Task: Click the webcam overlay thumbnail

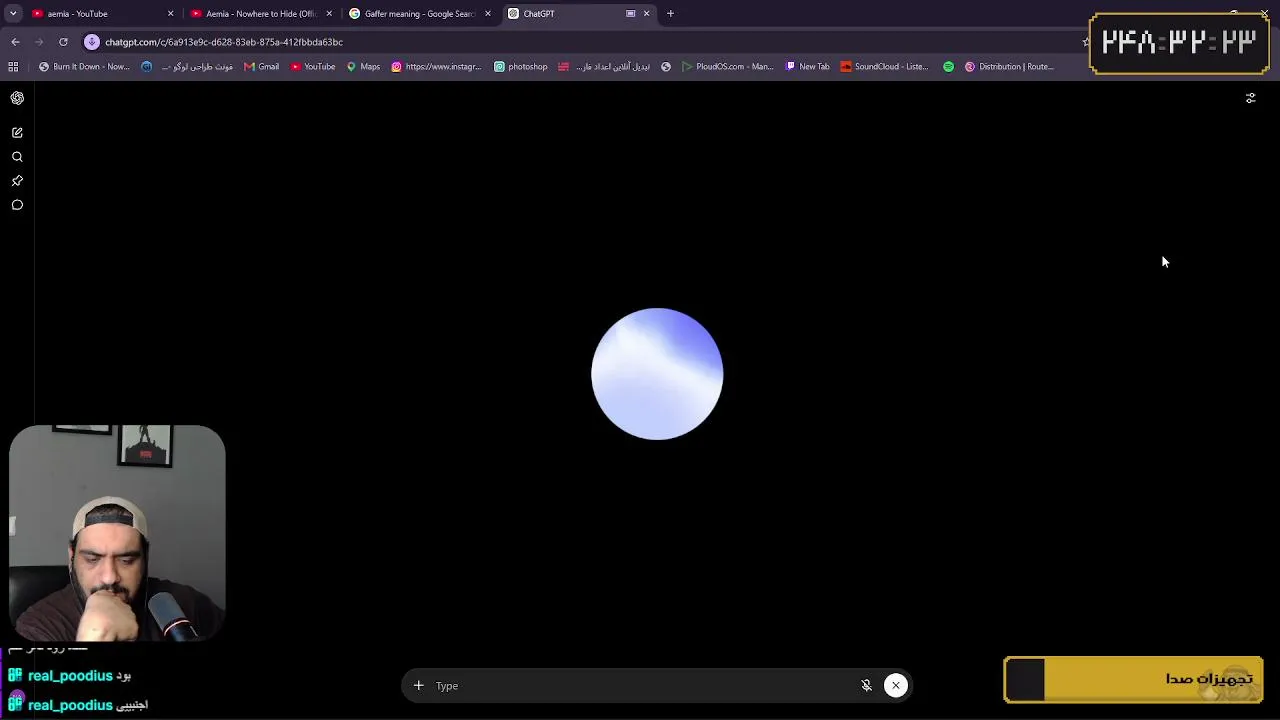Action: click(117, 532)
